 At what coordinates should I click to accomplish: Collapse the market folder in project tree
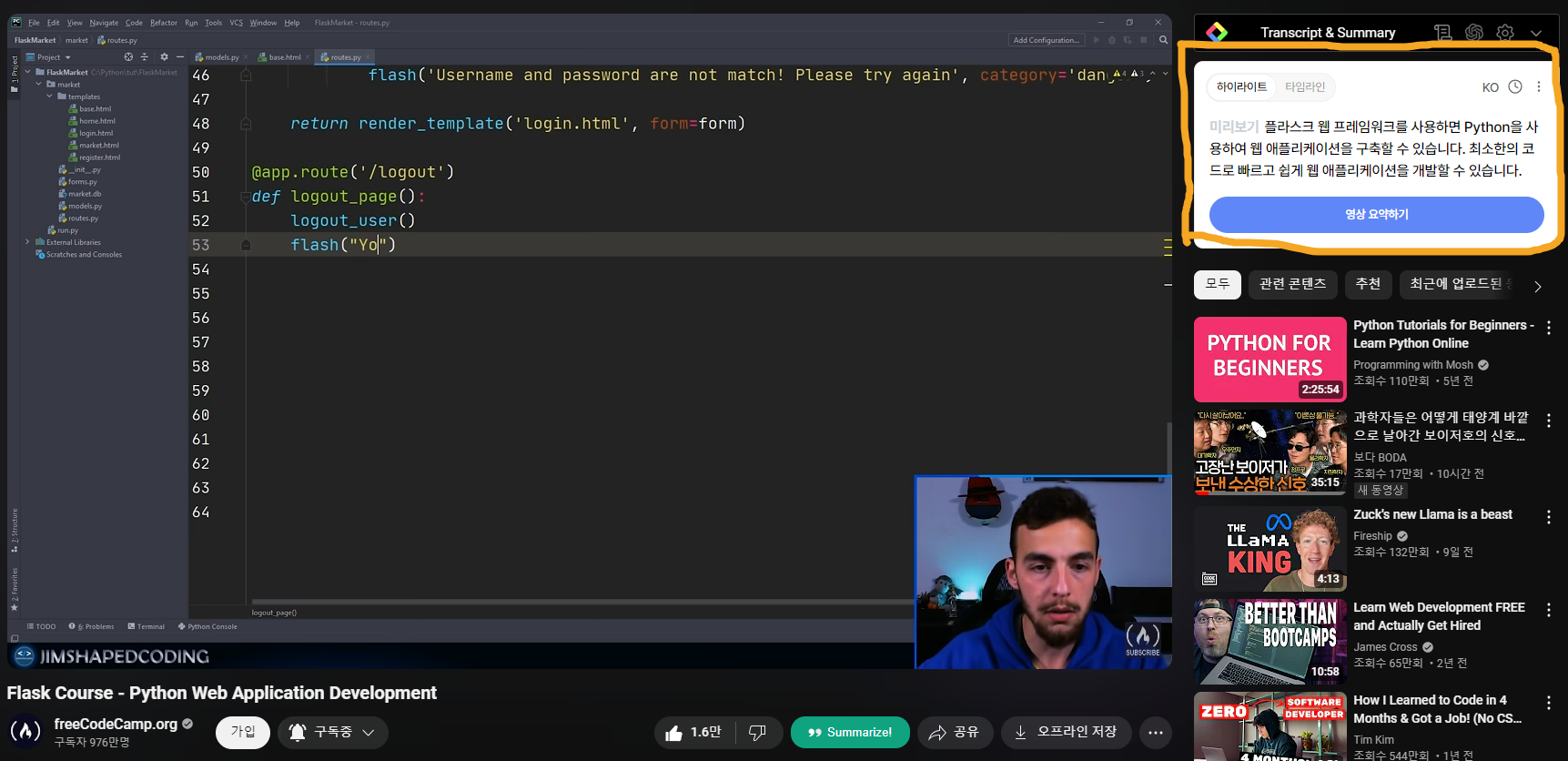[39, 85]
